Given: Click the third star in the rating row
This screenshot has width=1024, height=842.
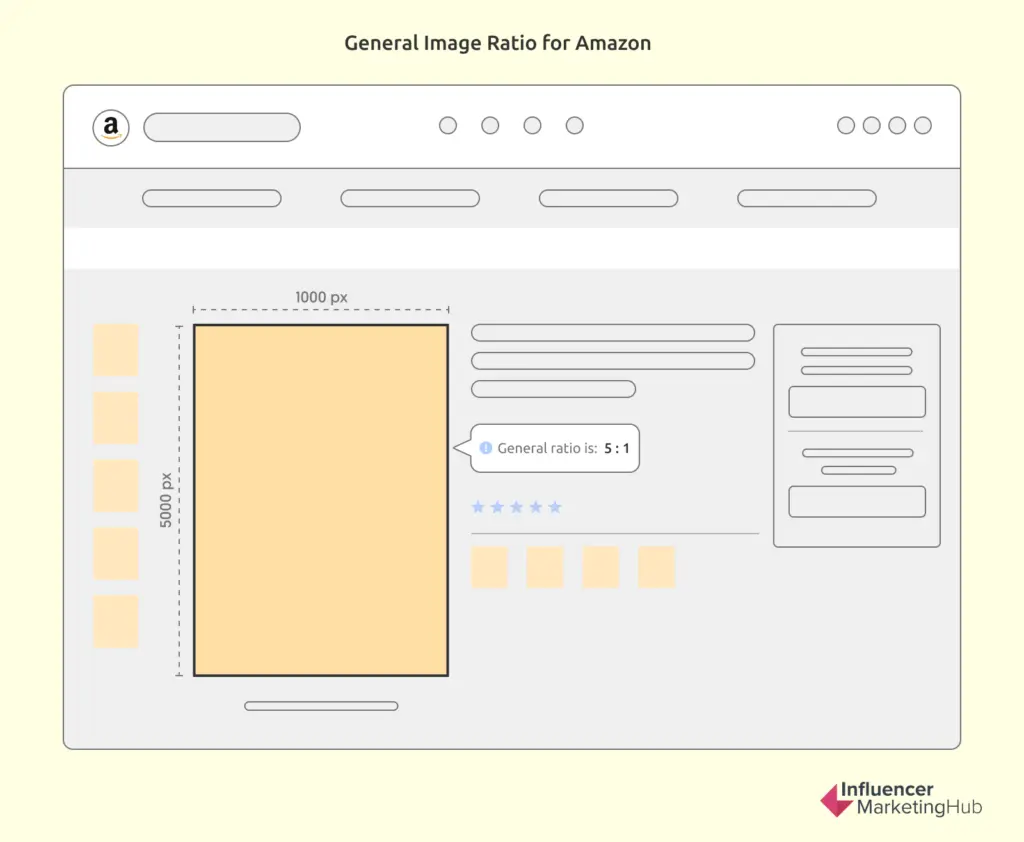Looking at the screenshot, I should (517, 507).
